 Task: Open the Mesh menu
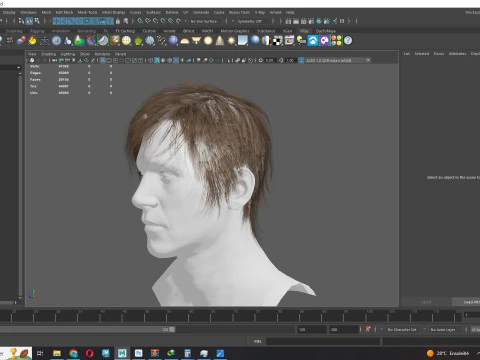46,12
